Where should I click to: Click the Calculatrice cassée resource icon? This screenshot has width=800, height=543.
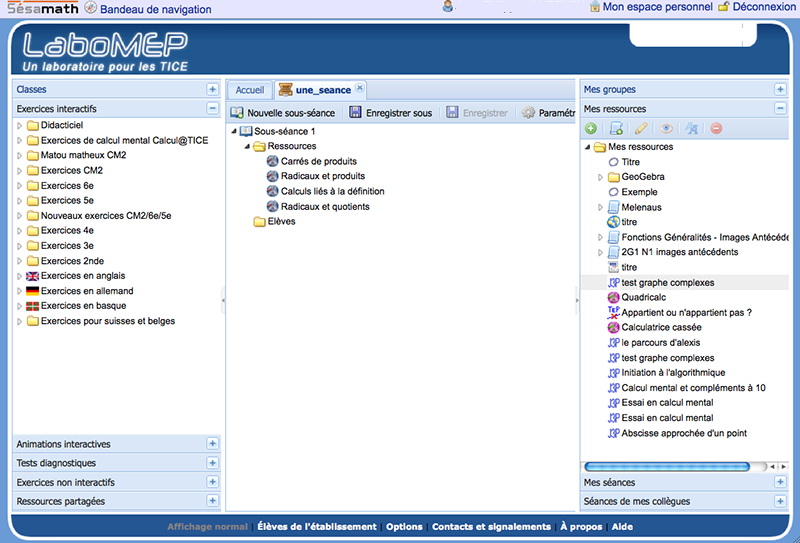pyautogui.click(x=613, y=328)
